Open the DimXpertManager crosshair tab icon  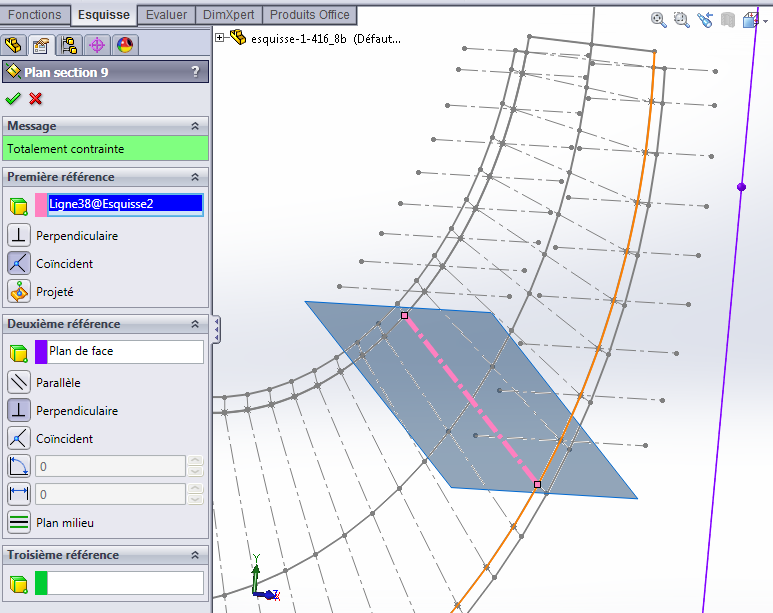[97, 45]
